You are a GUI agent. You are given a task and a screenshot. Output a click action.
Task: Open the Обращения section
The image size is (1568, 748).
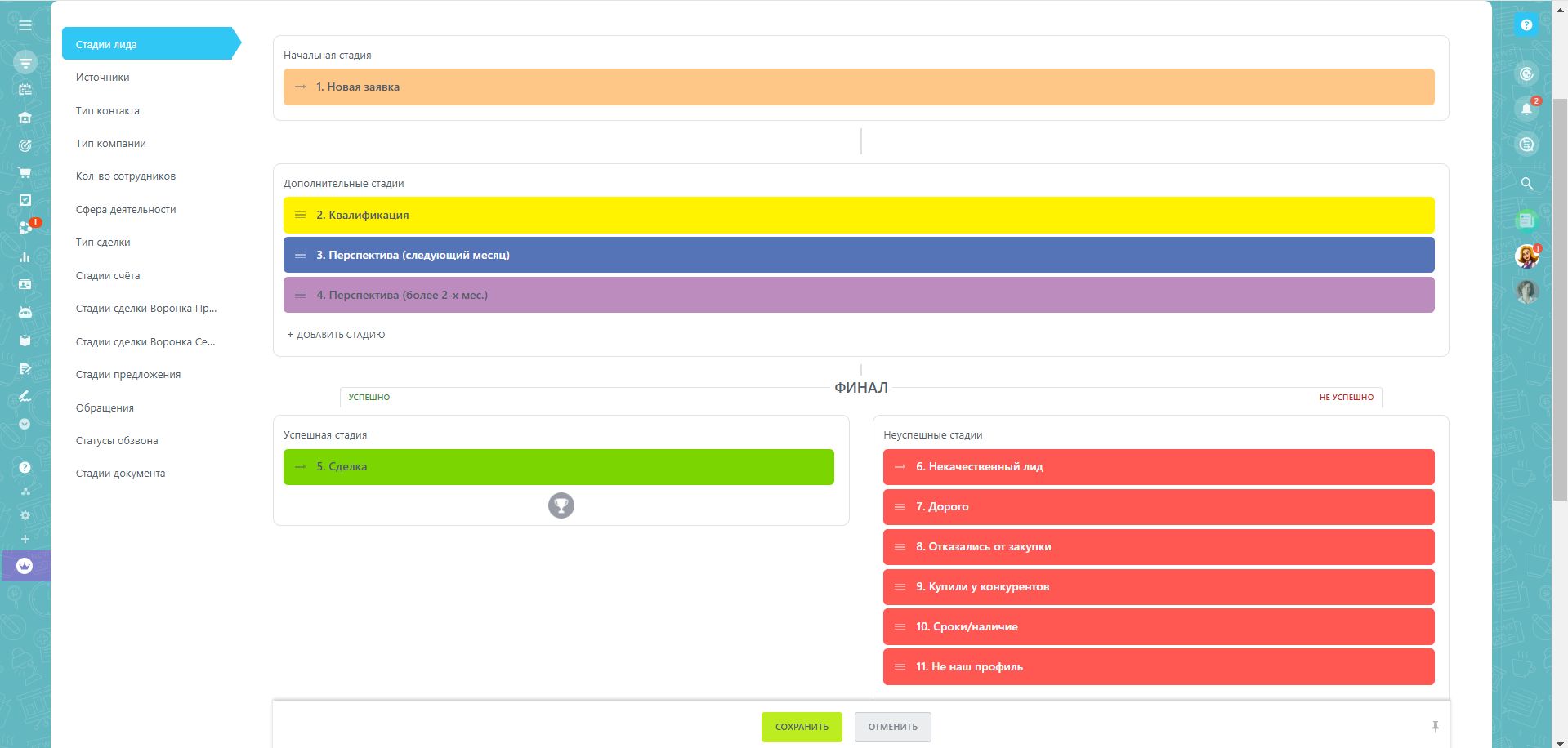[x=105, y=407]
